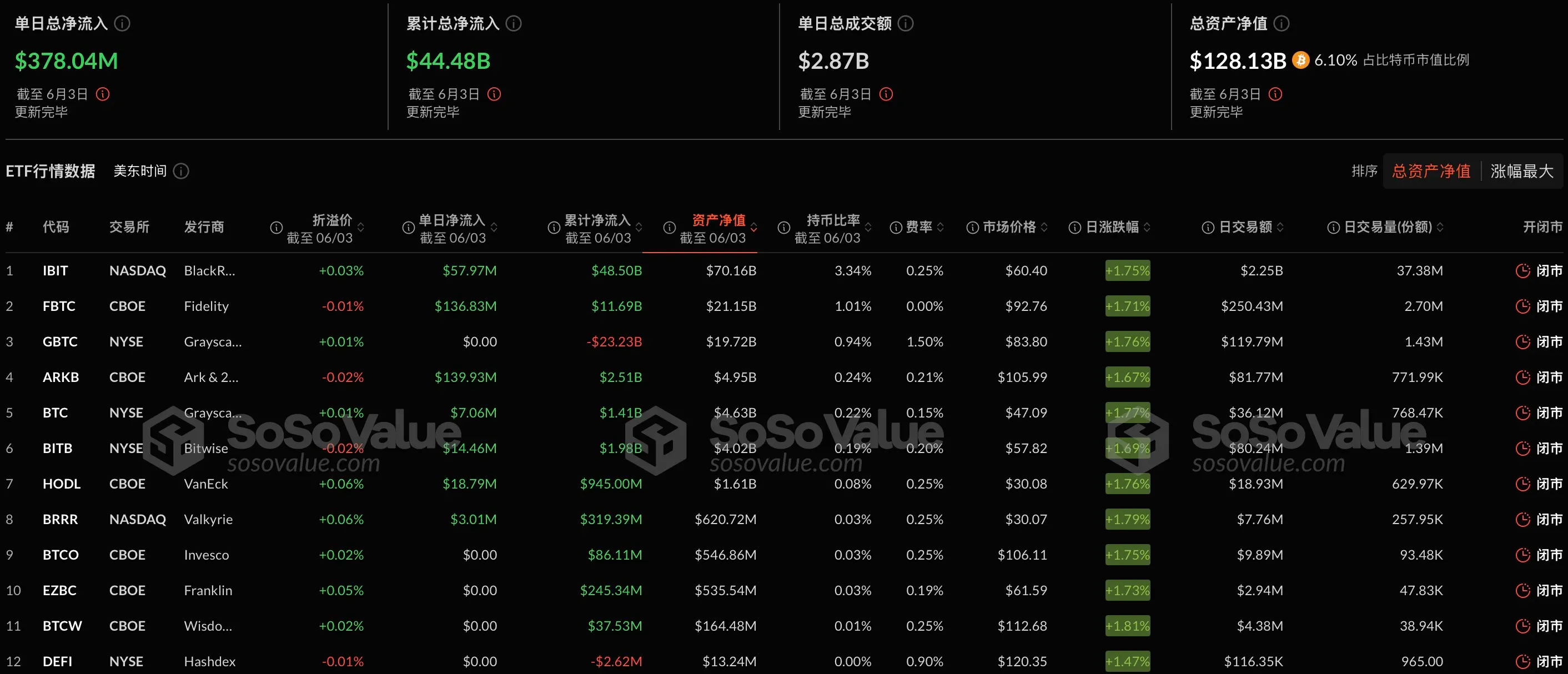The image size is (1568, 674).
Task: Click the $378.04M daily inflow value
Action: tap(66, 61)
